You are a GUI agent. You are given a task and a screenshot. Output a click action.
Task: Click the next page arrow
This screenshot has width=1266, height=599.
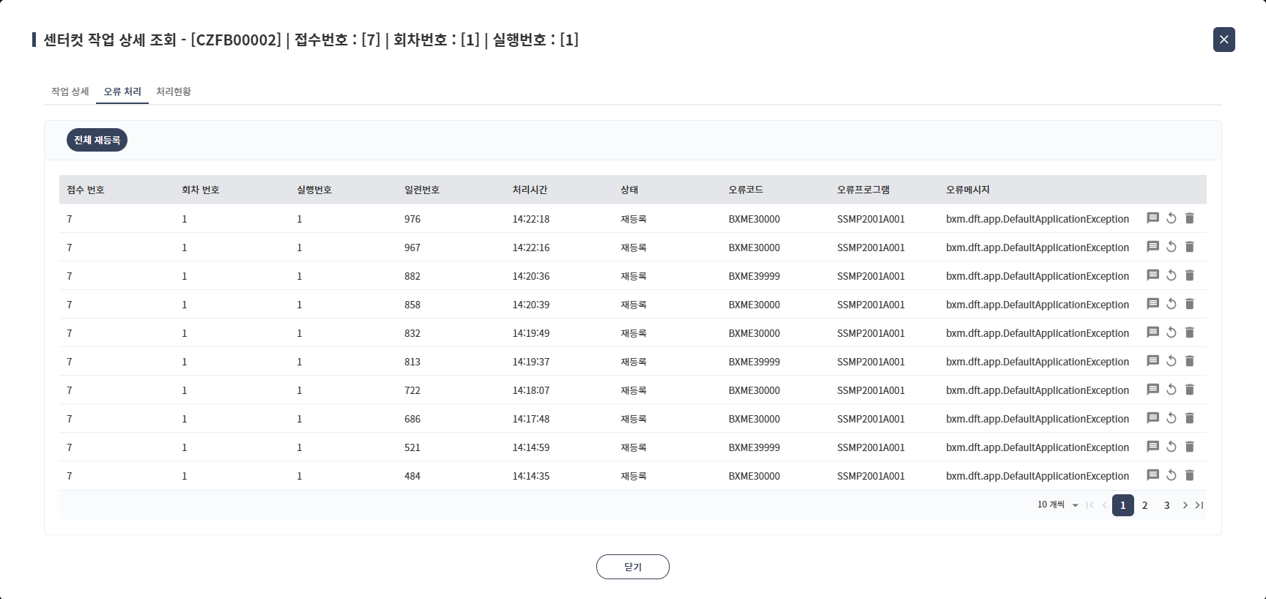pos(1184,505)
